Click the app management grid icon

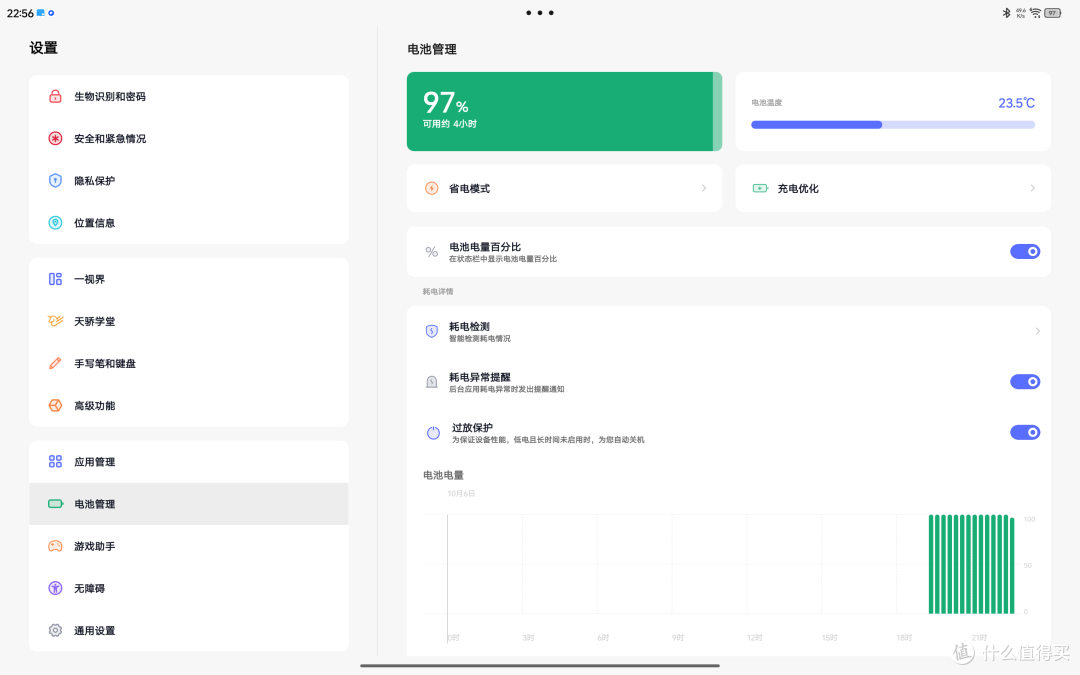[55, 461]
